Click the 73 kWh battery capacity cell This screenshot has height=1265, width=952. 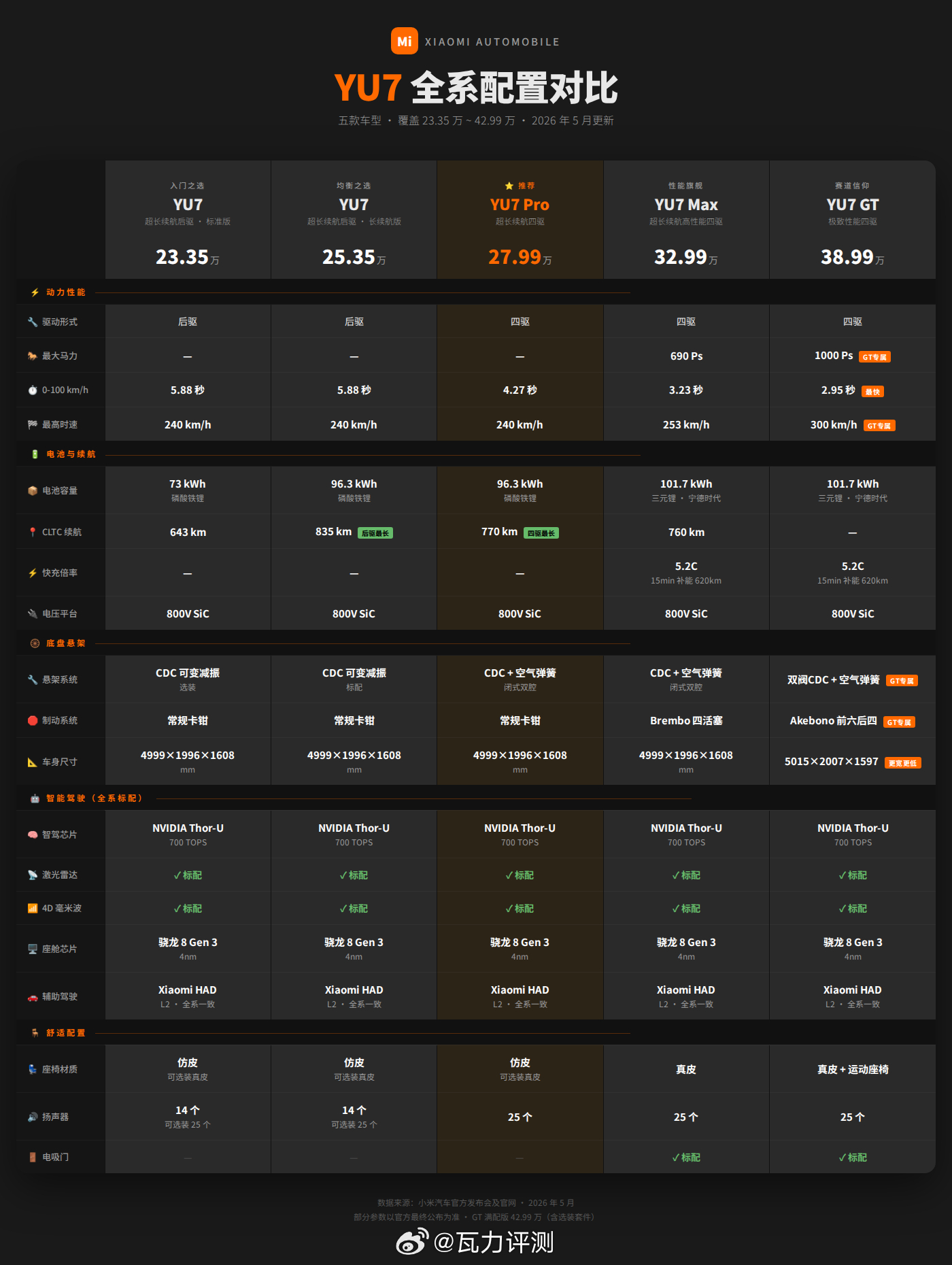188,490
